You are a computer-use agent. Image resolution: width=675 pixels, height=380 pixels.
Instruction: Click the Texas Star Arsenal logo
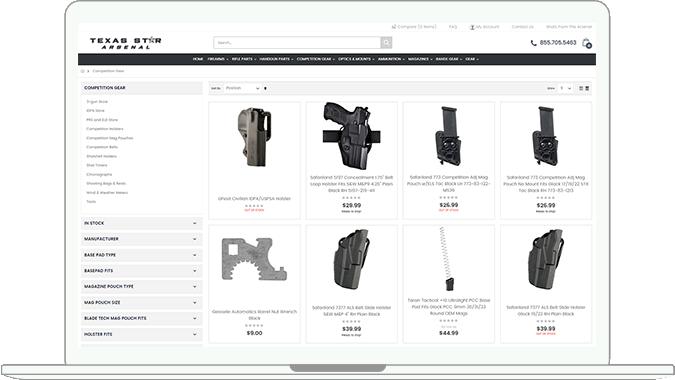coord(125,43)
